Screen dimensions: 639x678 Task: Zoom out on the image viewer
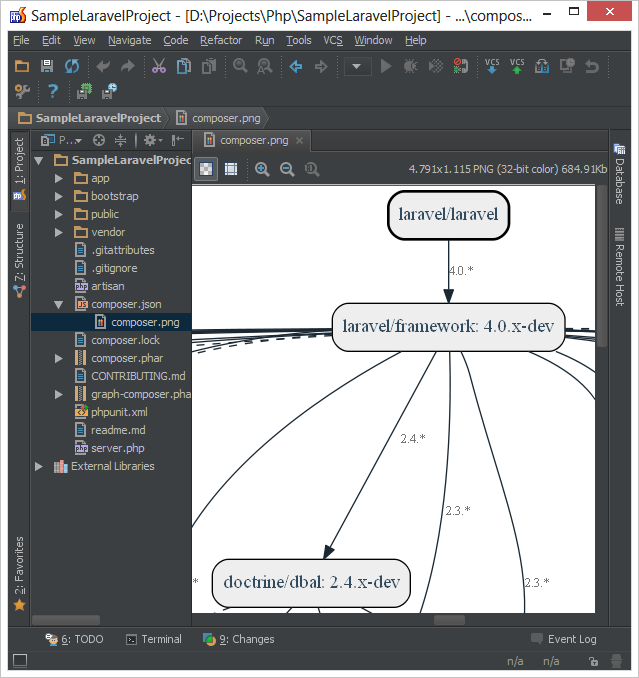[287, 169]
